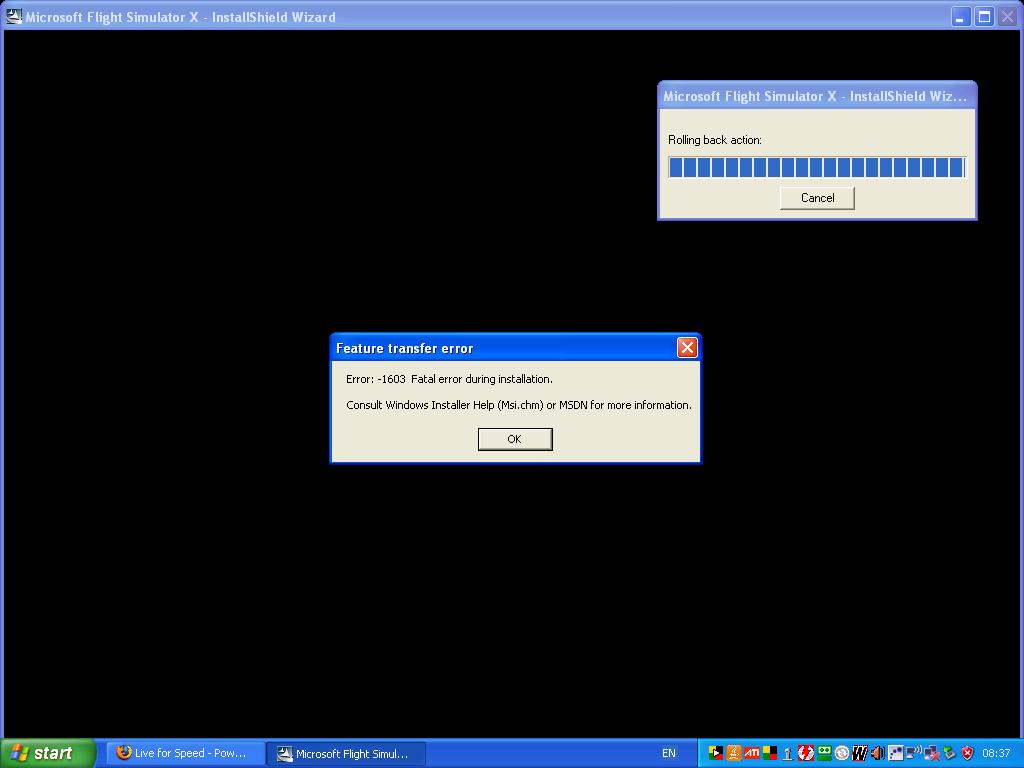The image size is (1024, 768).
Task: Click the green tray icon with two dots
Action: pos(824,753)
